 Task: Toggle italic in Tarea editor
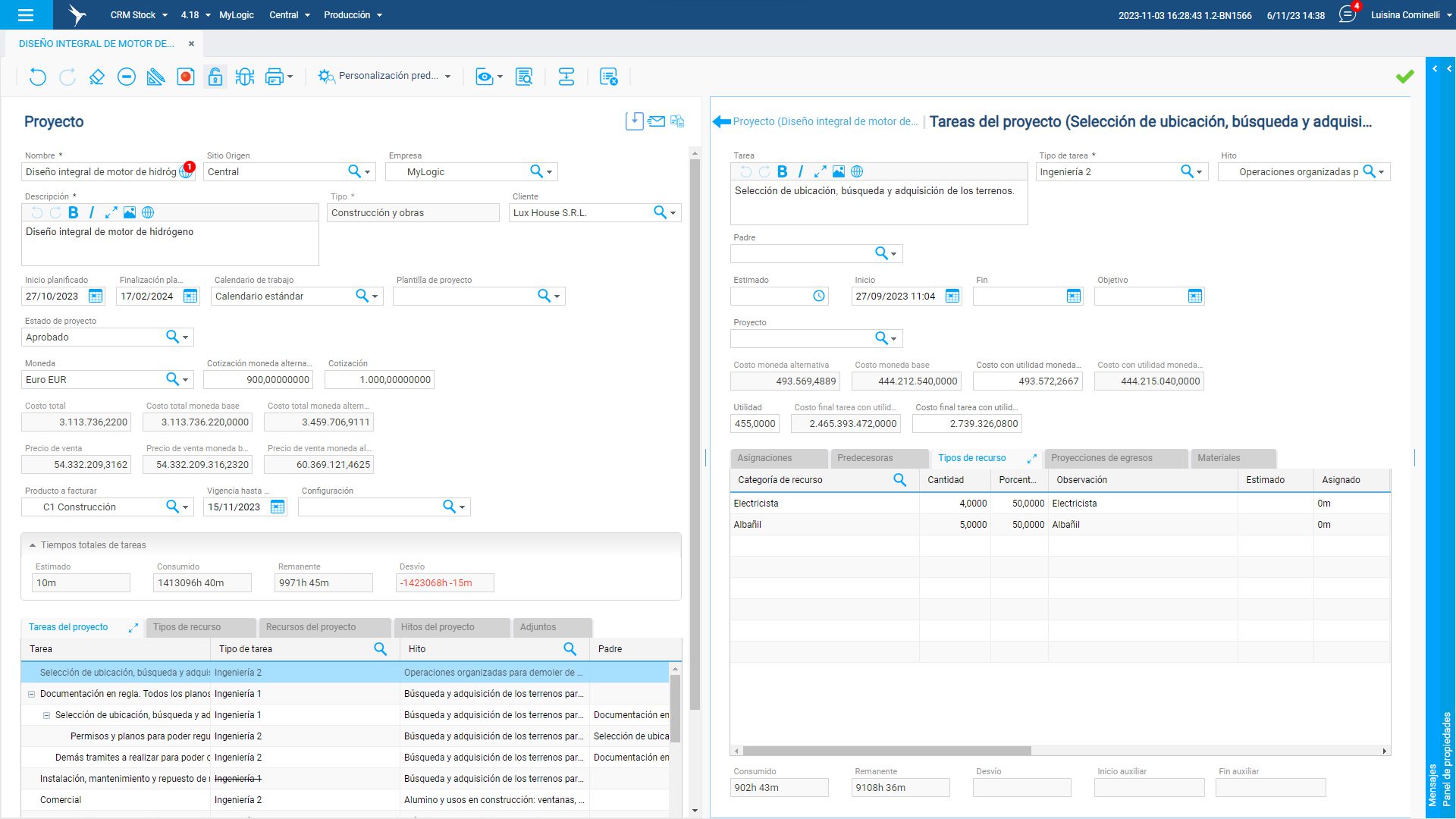click(800, 171)
